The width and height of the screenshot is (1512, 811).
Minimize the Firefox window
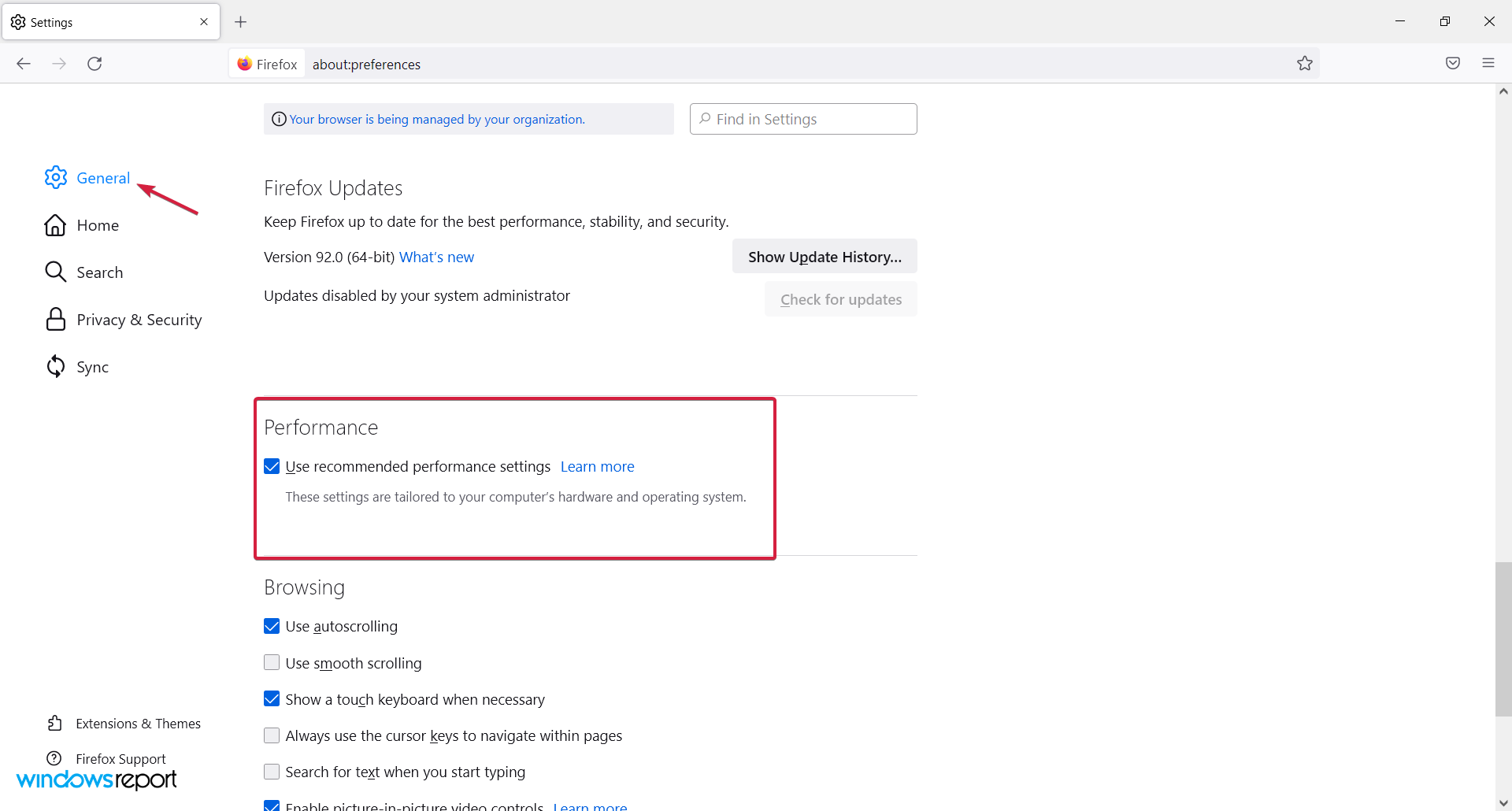pyautogui.click(x=1400, y=21)
